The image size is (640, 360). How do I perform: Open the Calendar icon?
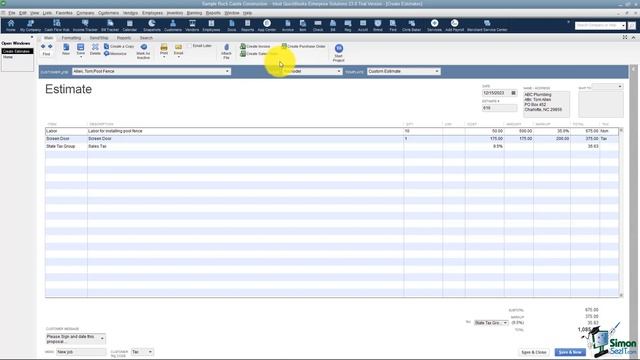[129, 25]
